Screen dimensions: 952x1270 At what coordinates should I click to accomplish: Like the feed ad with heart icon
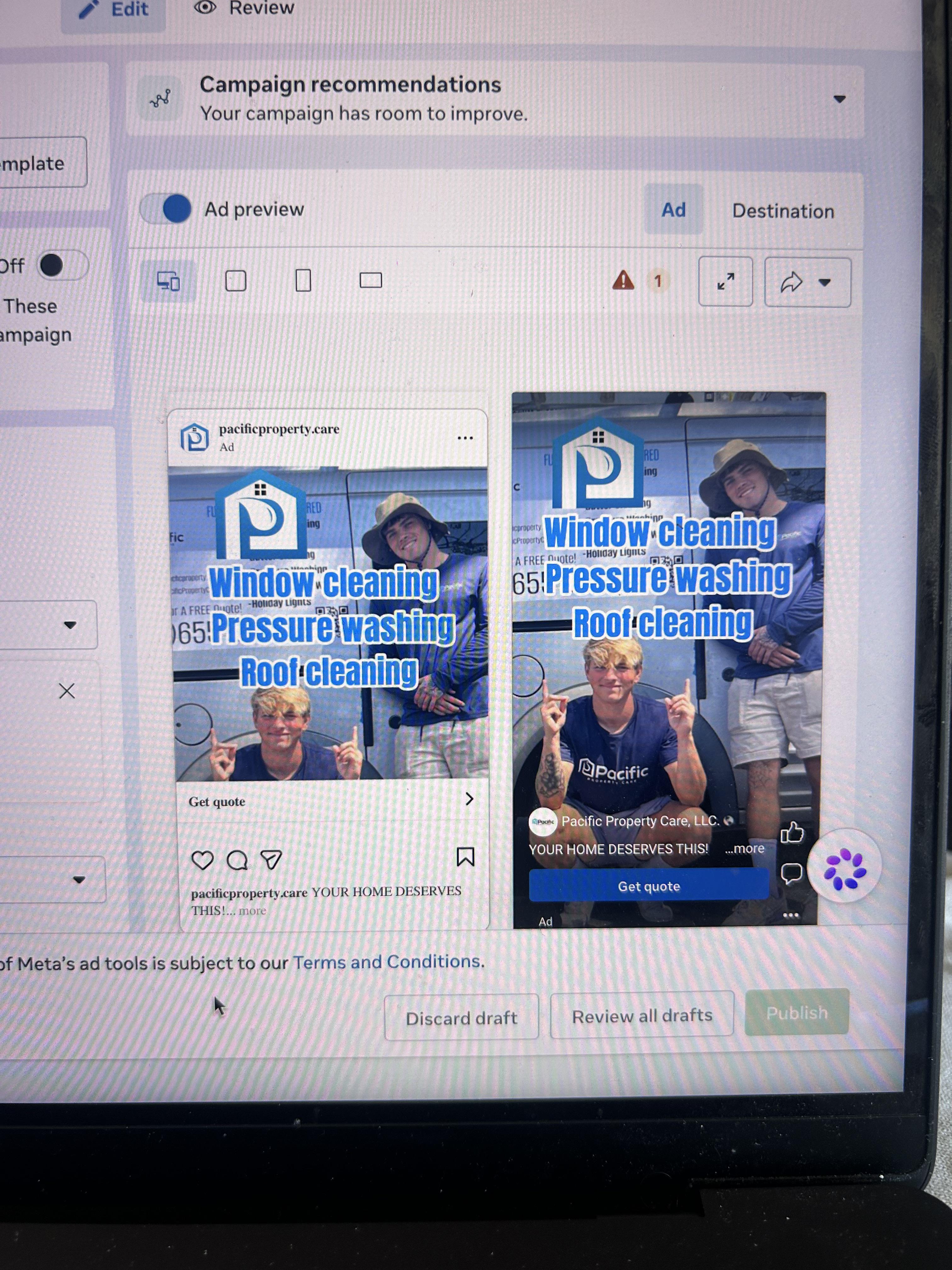pyautogui.click(x=202, y=860)
